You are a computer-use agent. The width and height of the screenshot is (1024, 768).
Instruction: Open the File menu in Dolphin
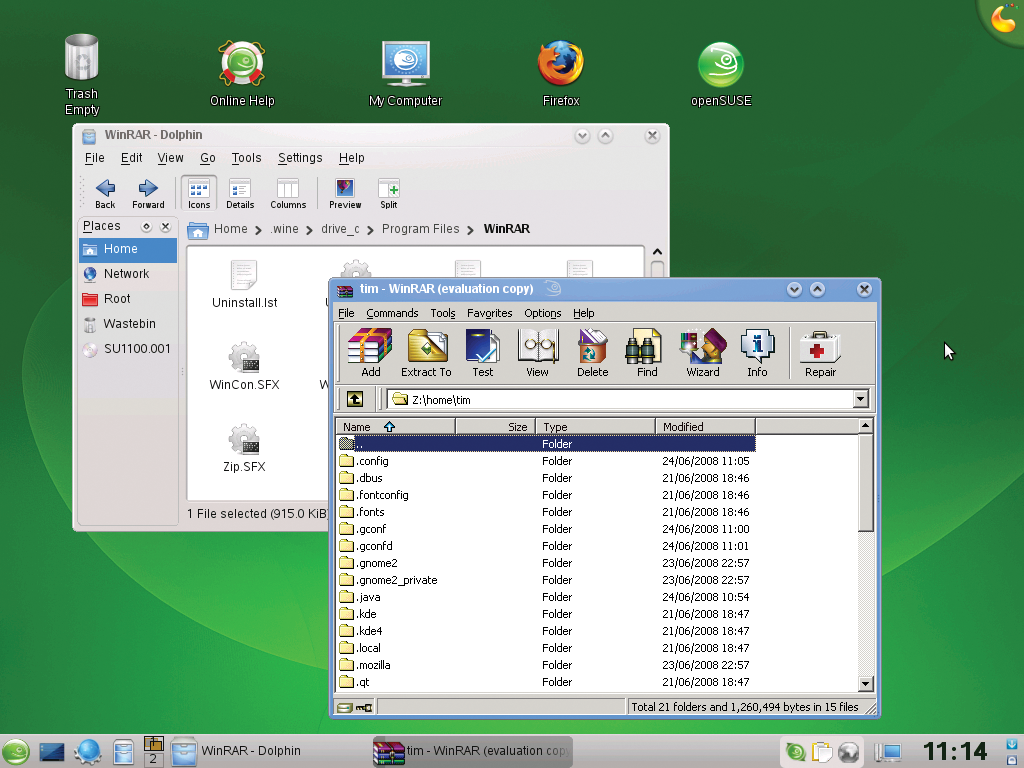coord(95,158)
